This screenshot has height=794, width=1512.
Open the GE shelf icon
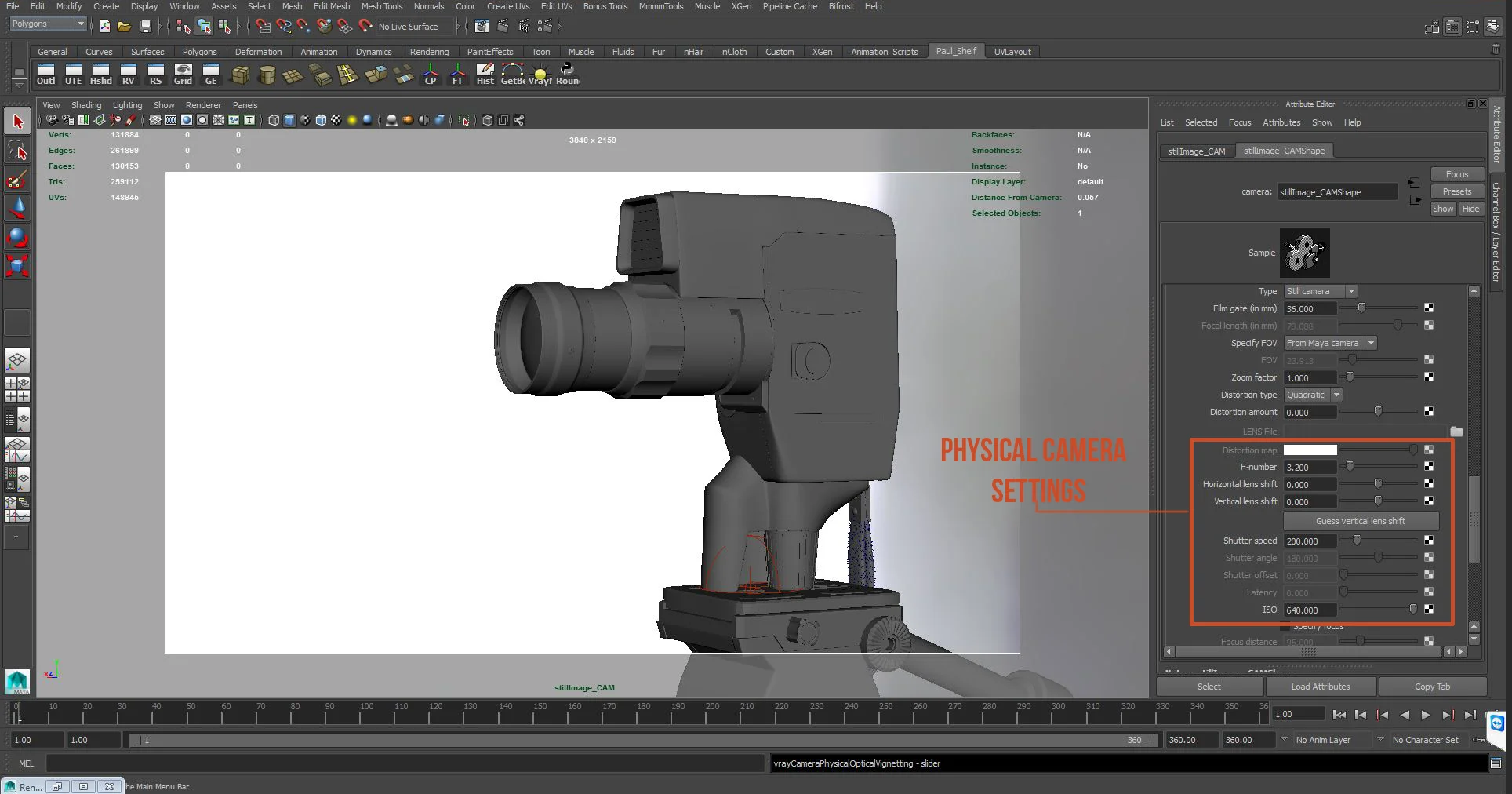pyautogui.click(x=210, y=75)
